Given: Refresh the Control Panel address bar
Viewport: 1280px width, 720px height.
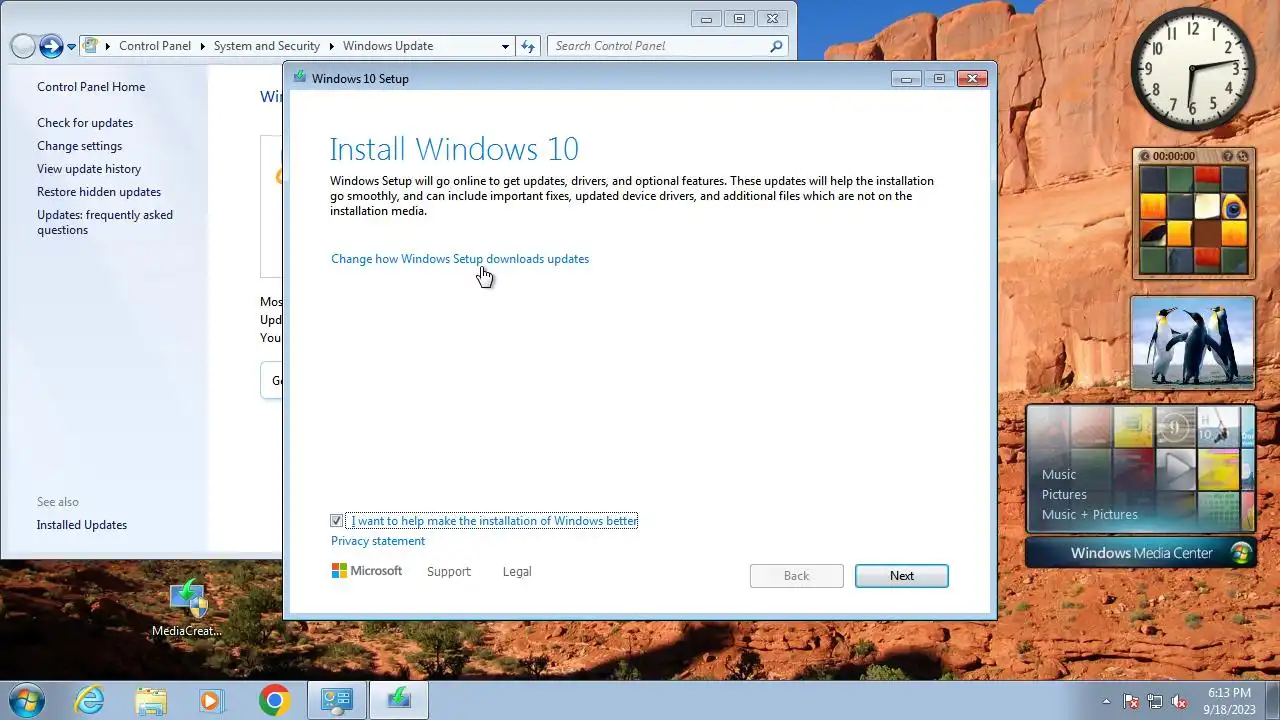Looking at the screenshot, I should (528, 46).
